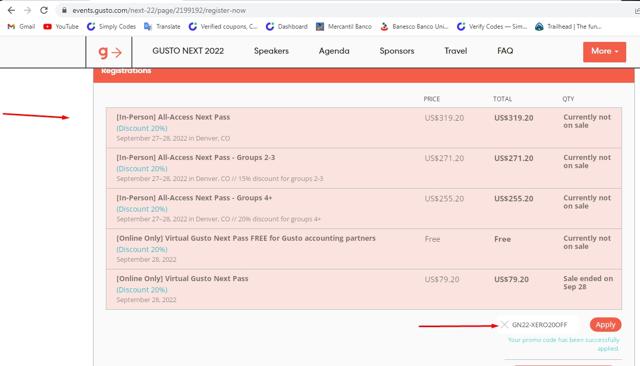
Task: Go back using the browser back arrow
Action: pyautogui.click(x=11, y=10)
